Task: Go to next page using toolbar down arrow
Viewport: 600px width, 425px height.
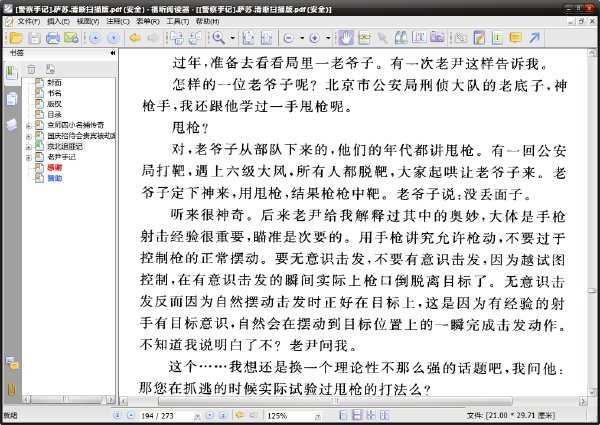Action: pyautogui.click(x=114, y=38)
